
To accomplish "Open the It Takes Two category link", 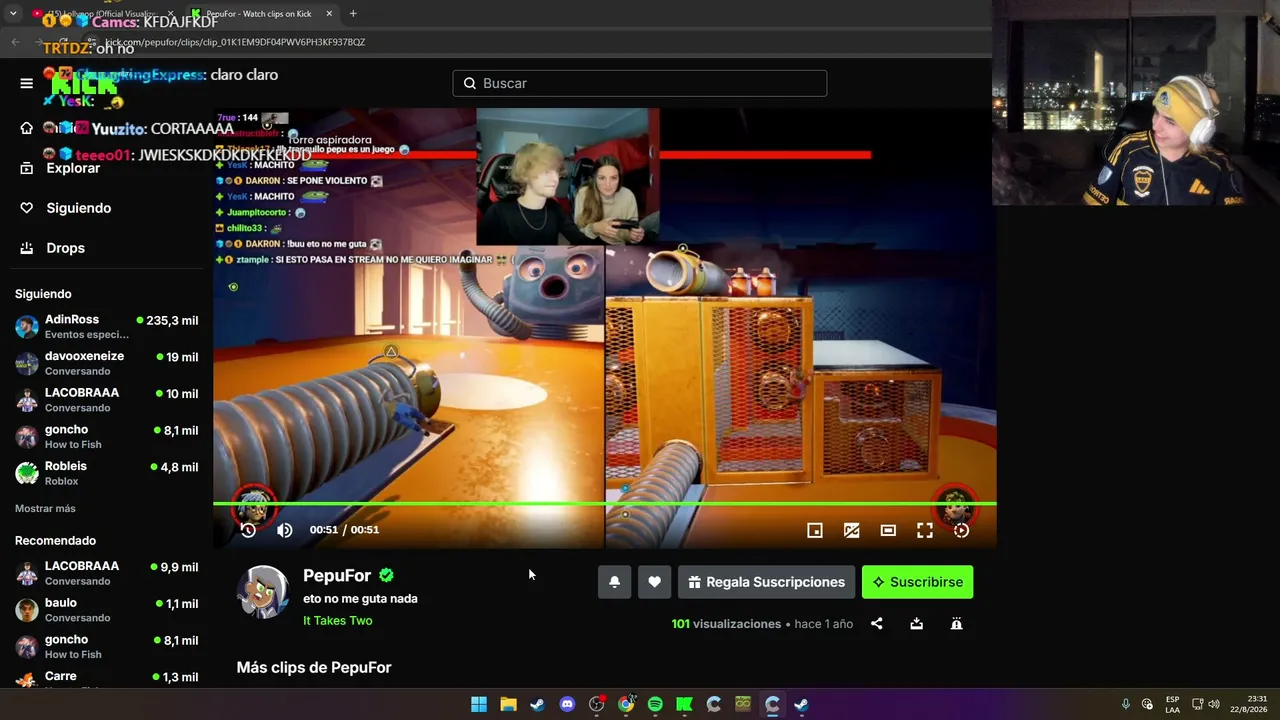I will click(338, 621).
